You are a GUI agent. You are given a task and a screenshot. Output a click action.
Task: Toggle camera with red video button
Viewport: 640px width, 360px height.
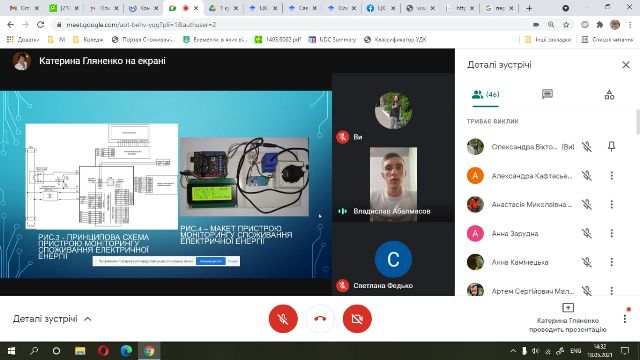pos(357,318)
